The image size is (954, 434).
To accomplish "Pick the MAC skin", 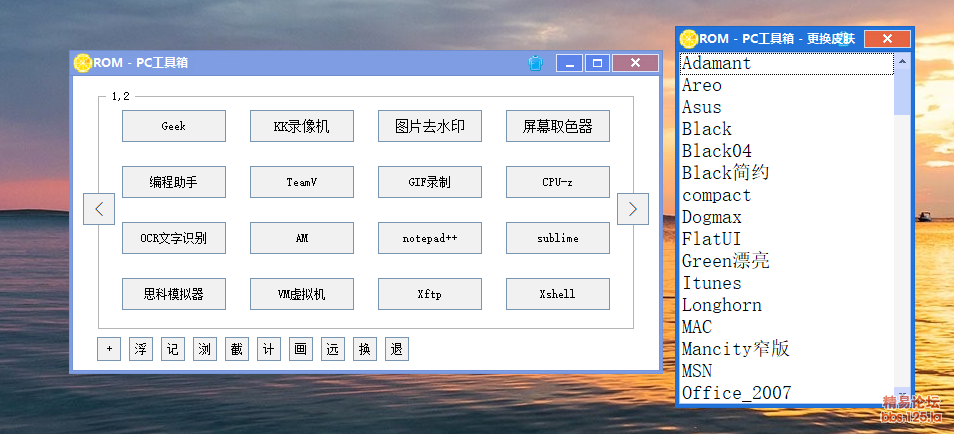I will click(787, 327).
